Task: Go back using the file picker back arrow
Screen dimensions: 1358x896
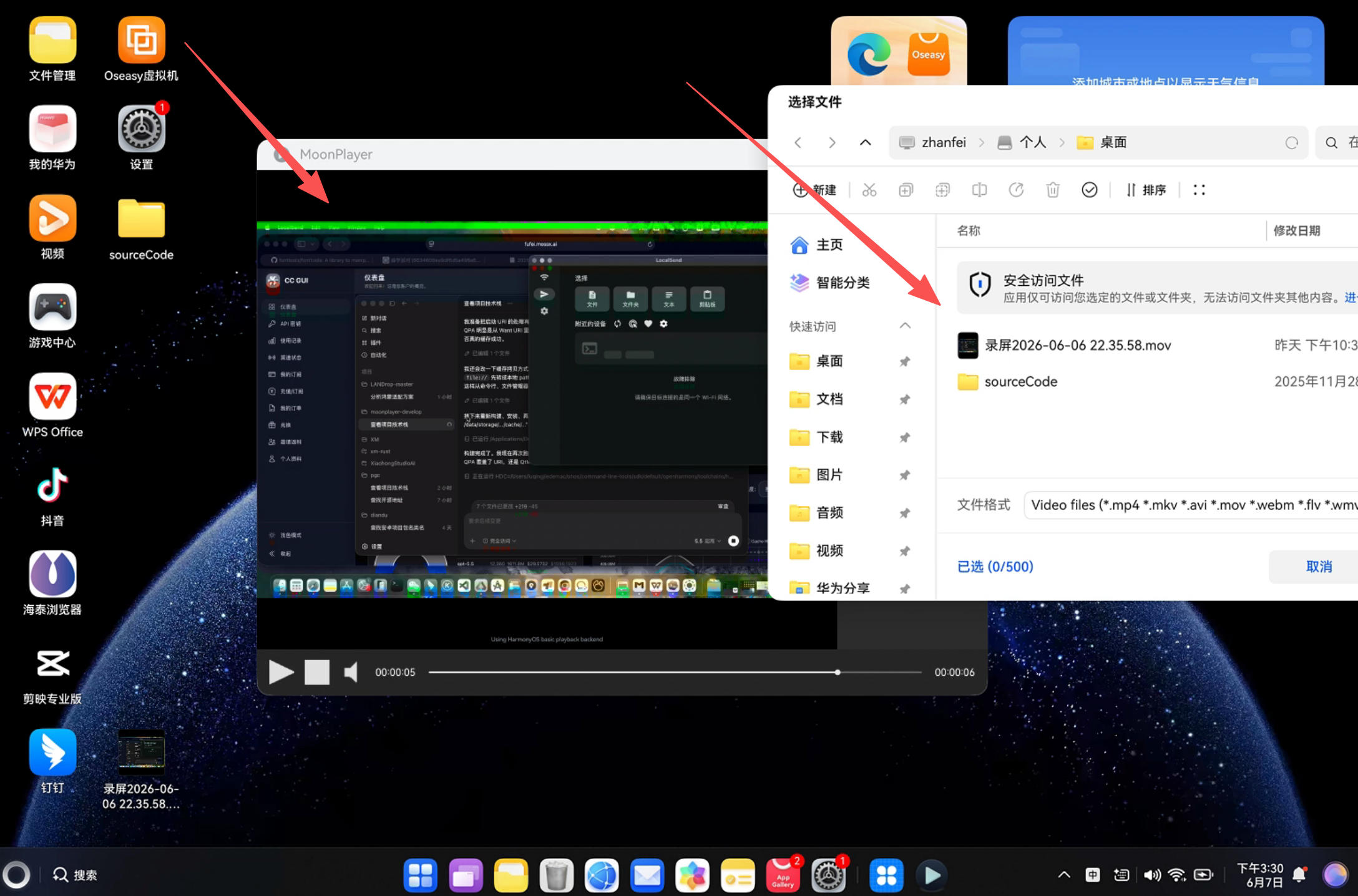Action: (x=798, y=142)
